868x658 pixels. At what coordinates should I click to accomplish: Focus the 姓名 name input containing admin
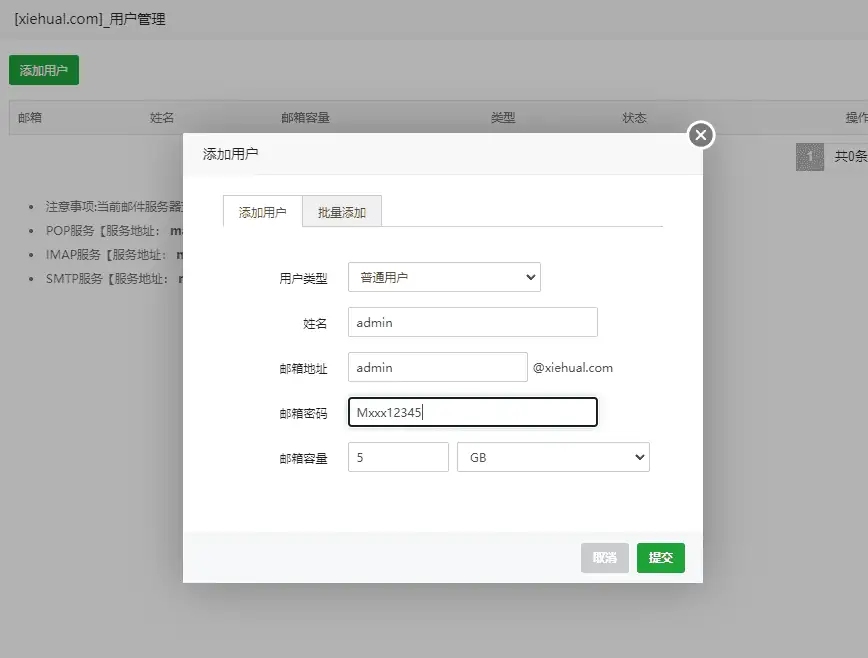(471, 322)
